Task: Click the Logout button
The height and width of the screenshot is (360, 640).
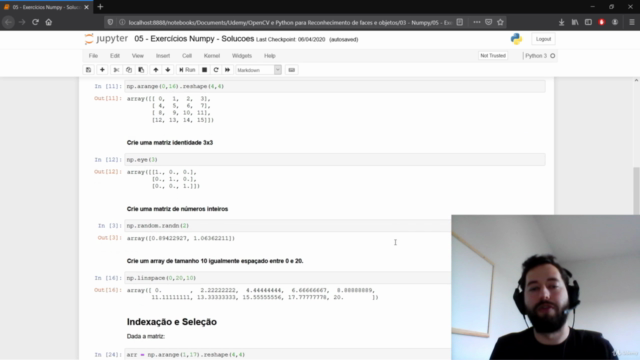Action: pyautogui.click(x=543, y=39)
